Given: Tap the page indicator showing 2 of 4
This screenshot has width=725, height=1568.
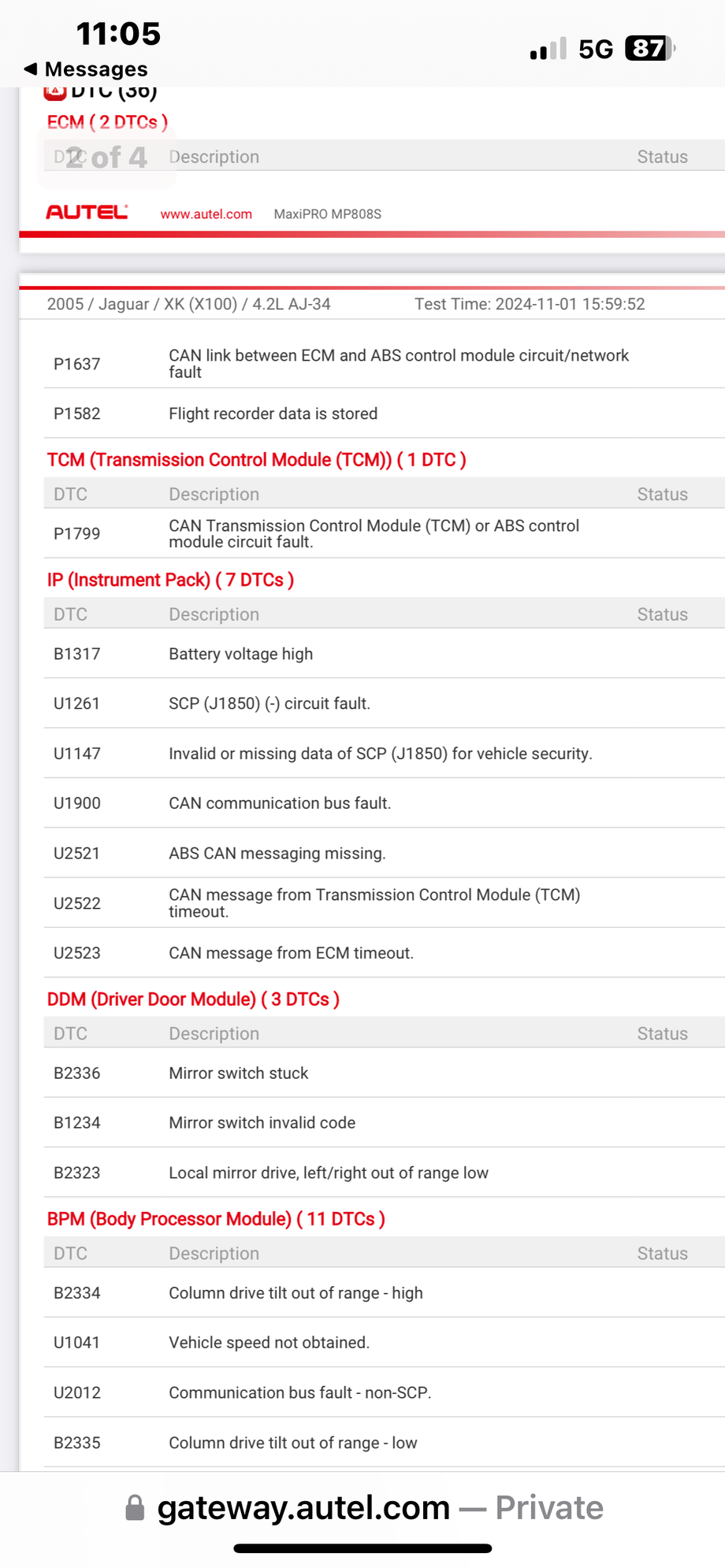Looking at the screenshot, I should pyautogui.click(x=107, y=157).
